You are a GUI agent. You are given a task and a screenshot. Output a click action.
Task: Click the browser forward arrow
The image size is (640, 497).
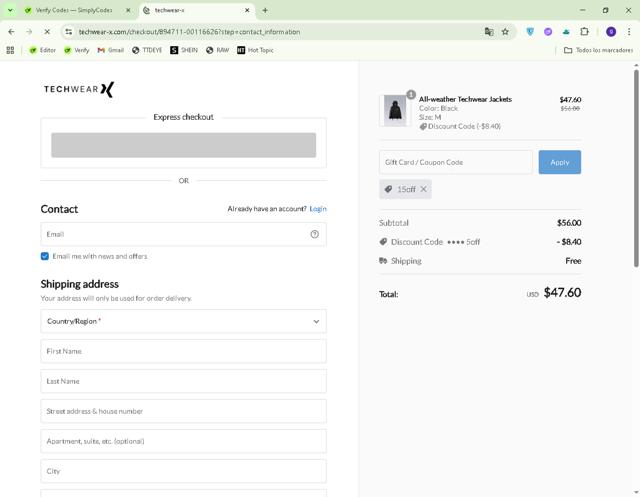pyautogui.click(x=29, y=31)
